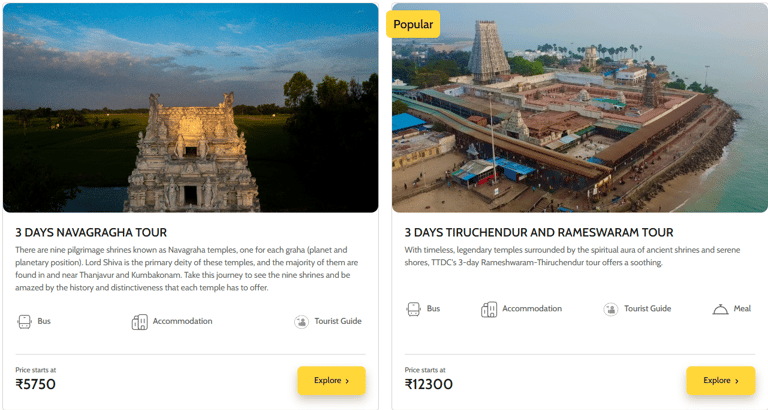Click the Bus icon on Navagragha tour card

coord(25,321)
